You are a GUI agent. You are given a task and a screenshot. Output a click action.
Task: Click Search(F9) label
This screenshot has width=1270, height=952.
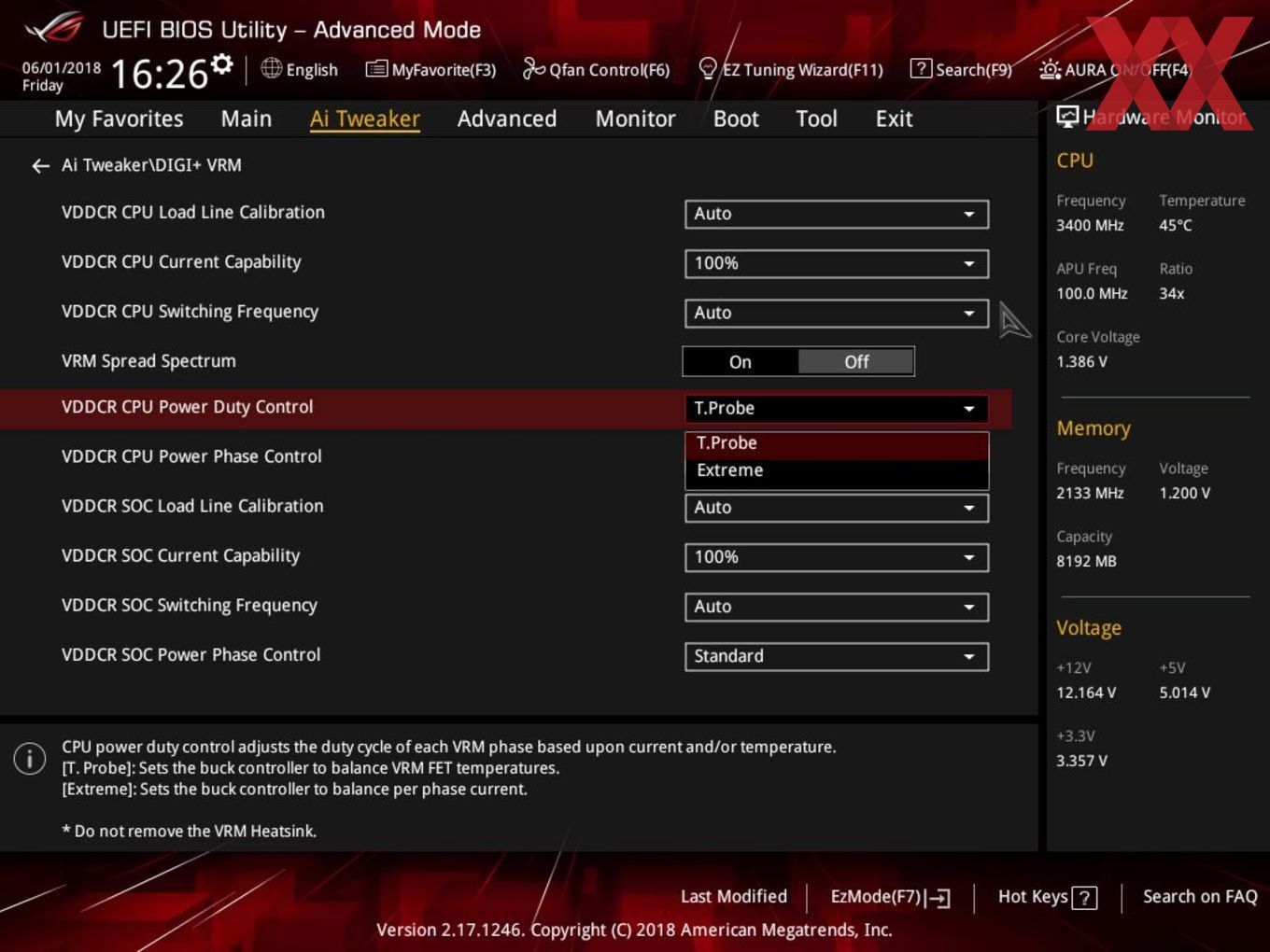click(x=974, y=70)
